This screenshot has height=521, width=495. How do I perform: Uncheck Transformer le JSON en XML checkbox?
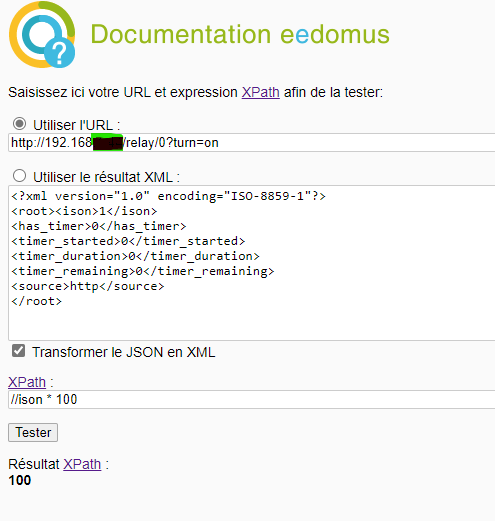(x=18, y=351)
